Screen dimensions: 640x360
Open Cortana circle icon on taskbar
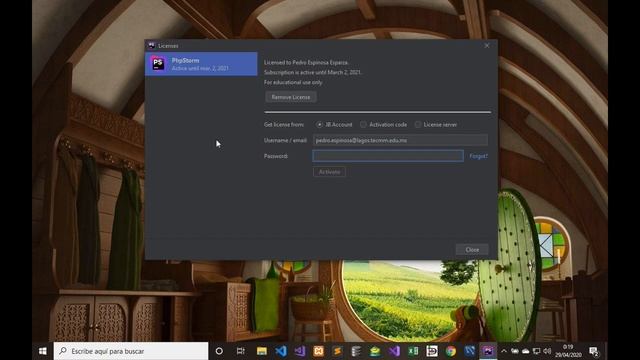219,351
